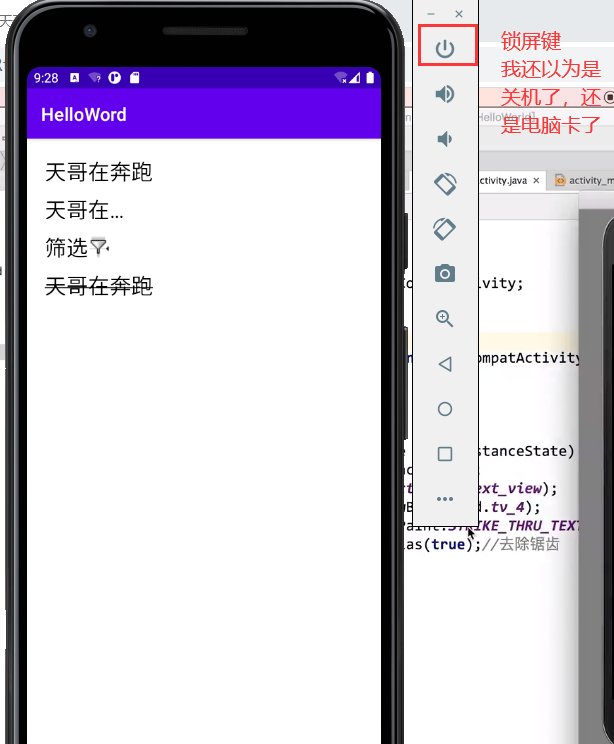This screenshot has height=744, width=614.
Task: Tap the strikethrough 天哥在奔跑 text
Action: pyautogui.click(x=99, y=286)
